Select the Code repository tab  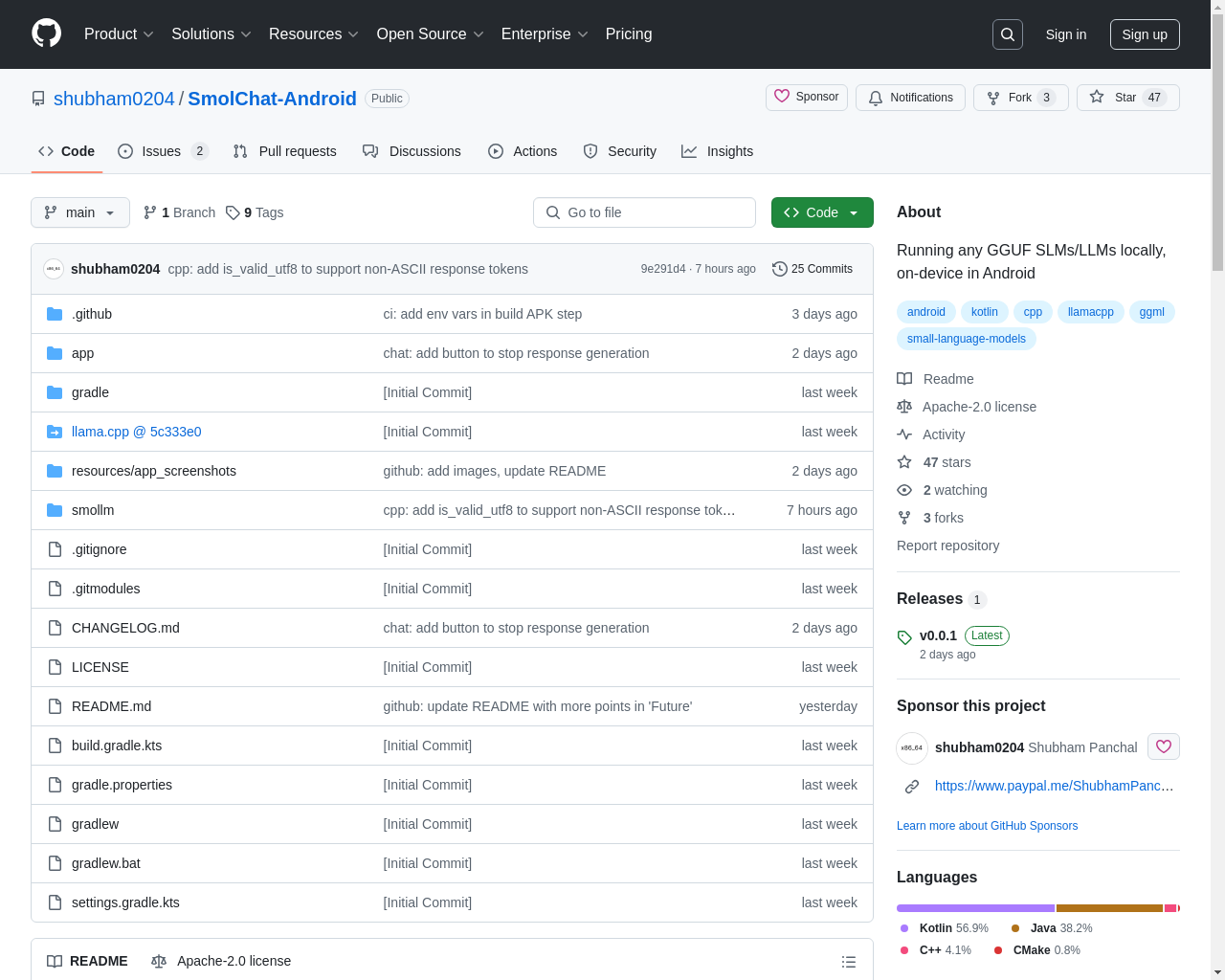click(x=67, y=151)
